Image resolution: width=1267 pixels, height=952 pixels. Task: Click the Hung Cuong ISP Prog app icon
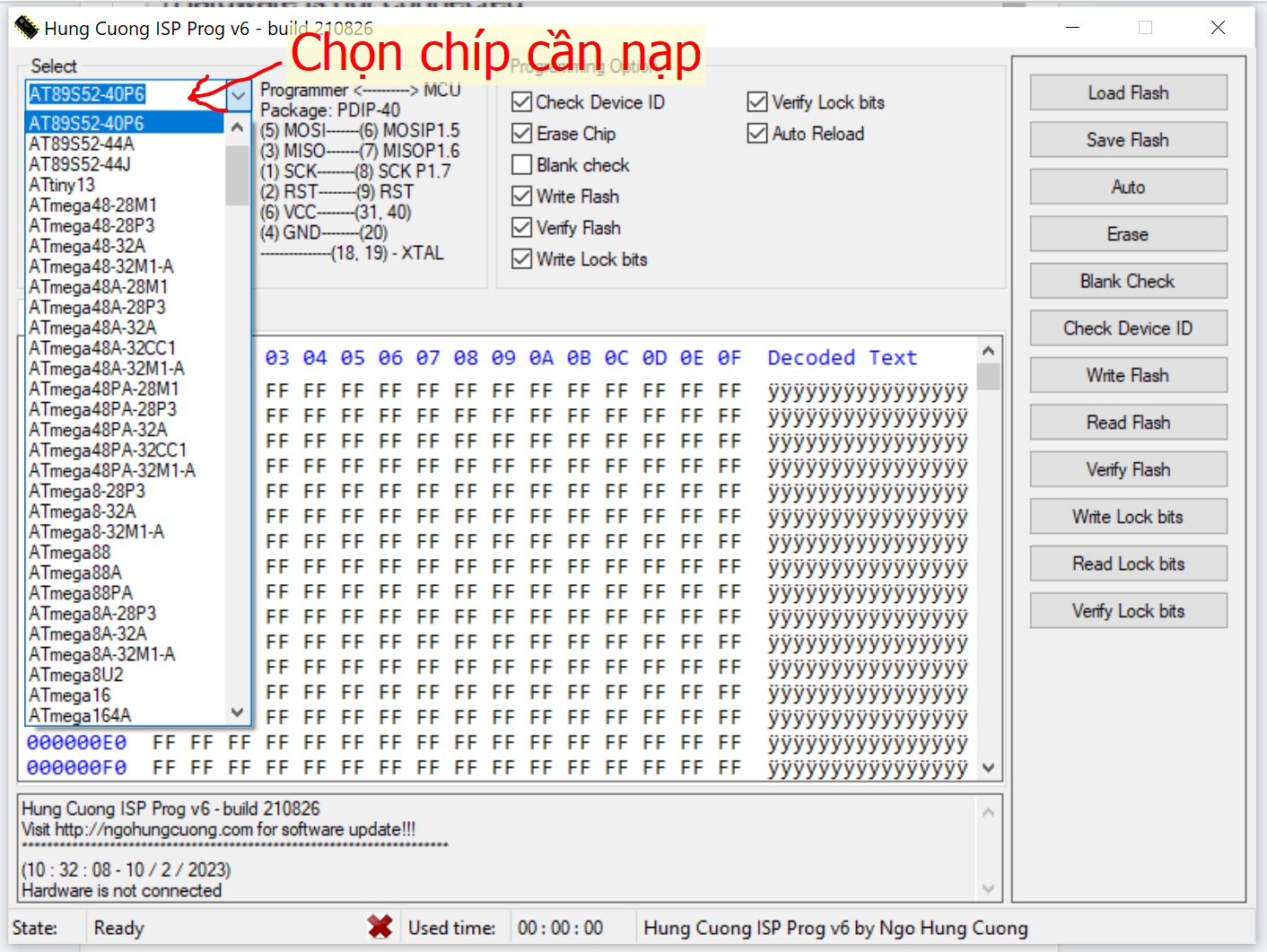(26, 28)
